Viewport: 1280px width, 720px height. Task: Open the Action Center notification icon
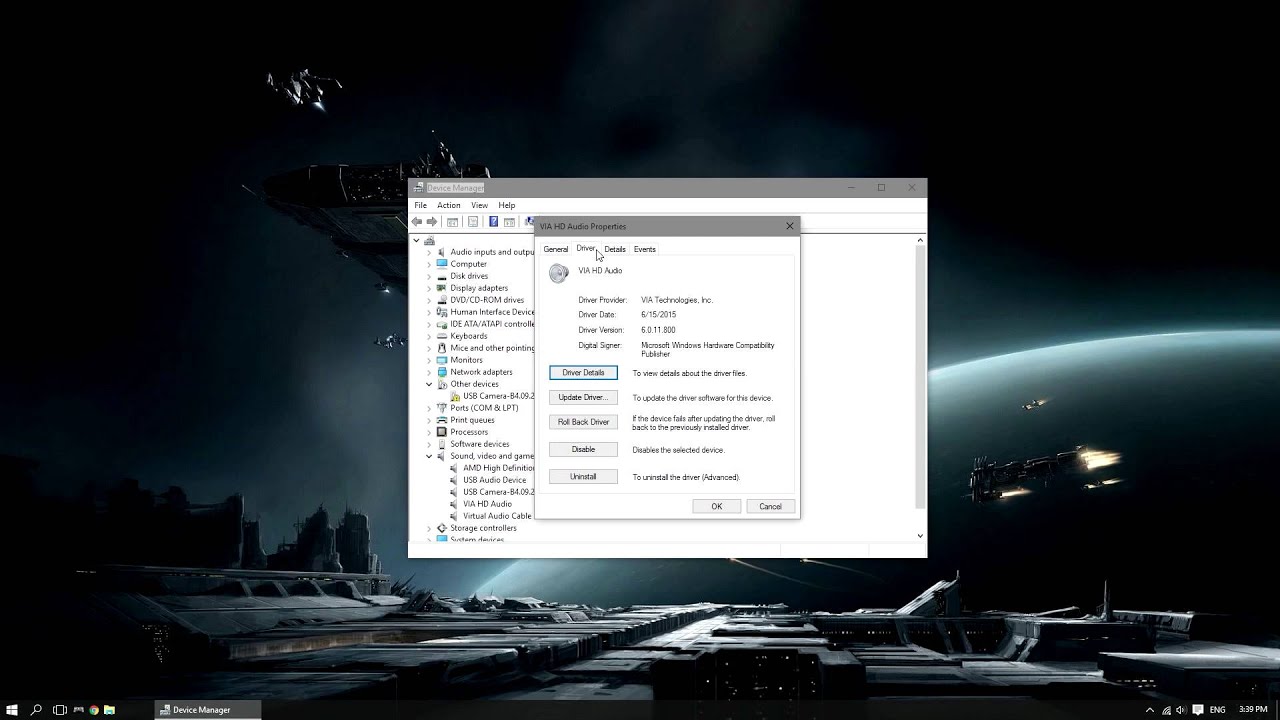(1198, 710)
